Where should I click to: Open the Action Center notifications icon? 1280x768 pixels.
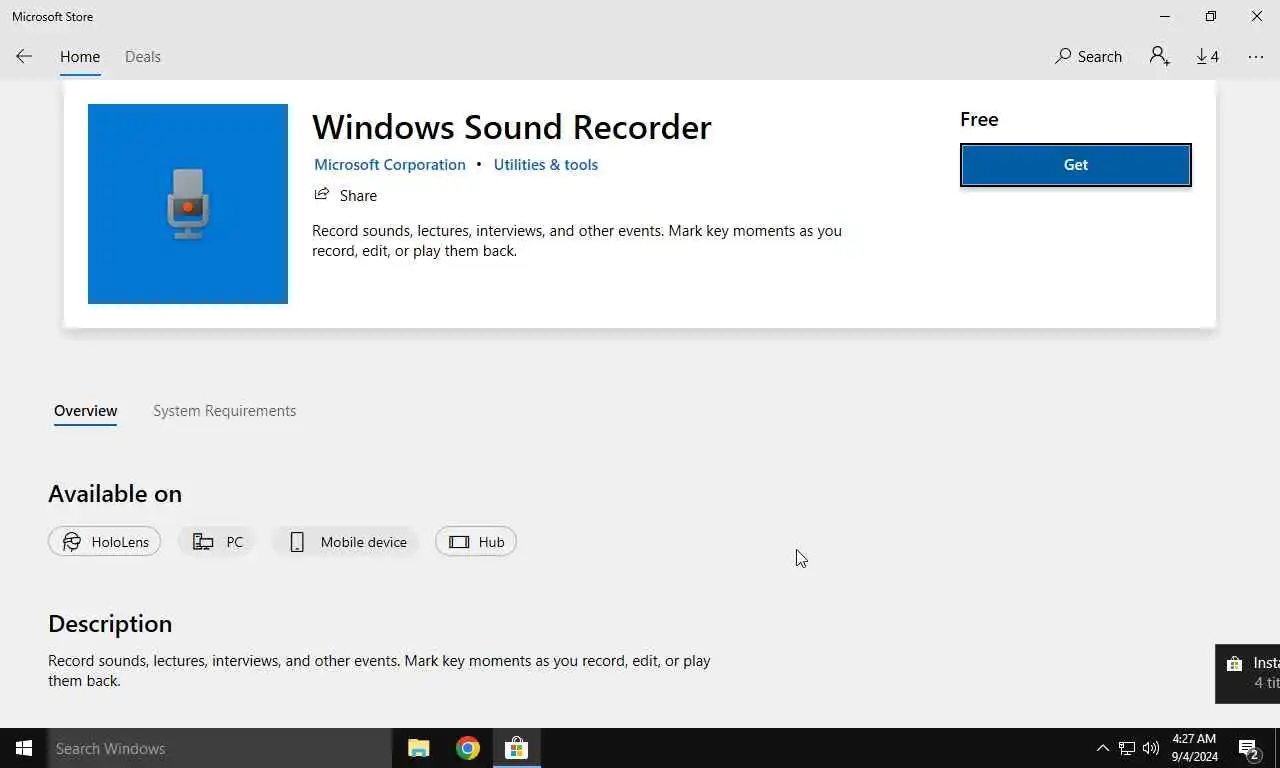pos(1248,748)
